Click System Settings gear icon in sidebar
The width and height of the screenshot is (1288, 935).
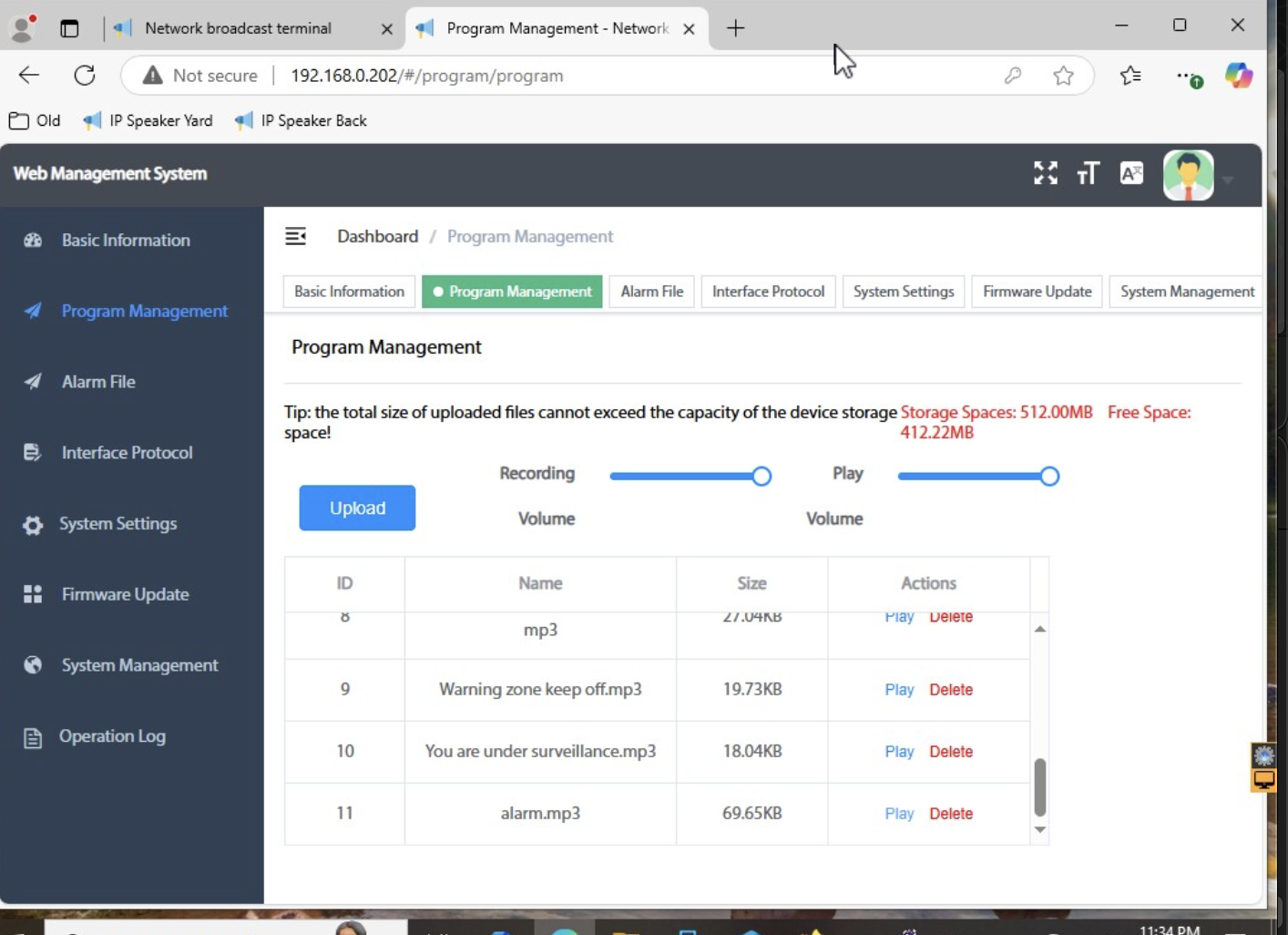click(x=33, y=525)
